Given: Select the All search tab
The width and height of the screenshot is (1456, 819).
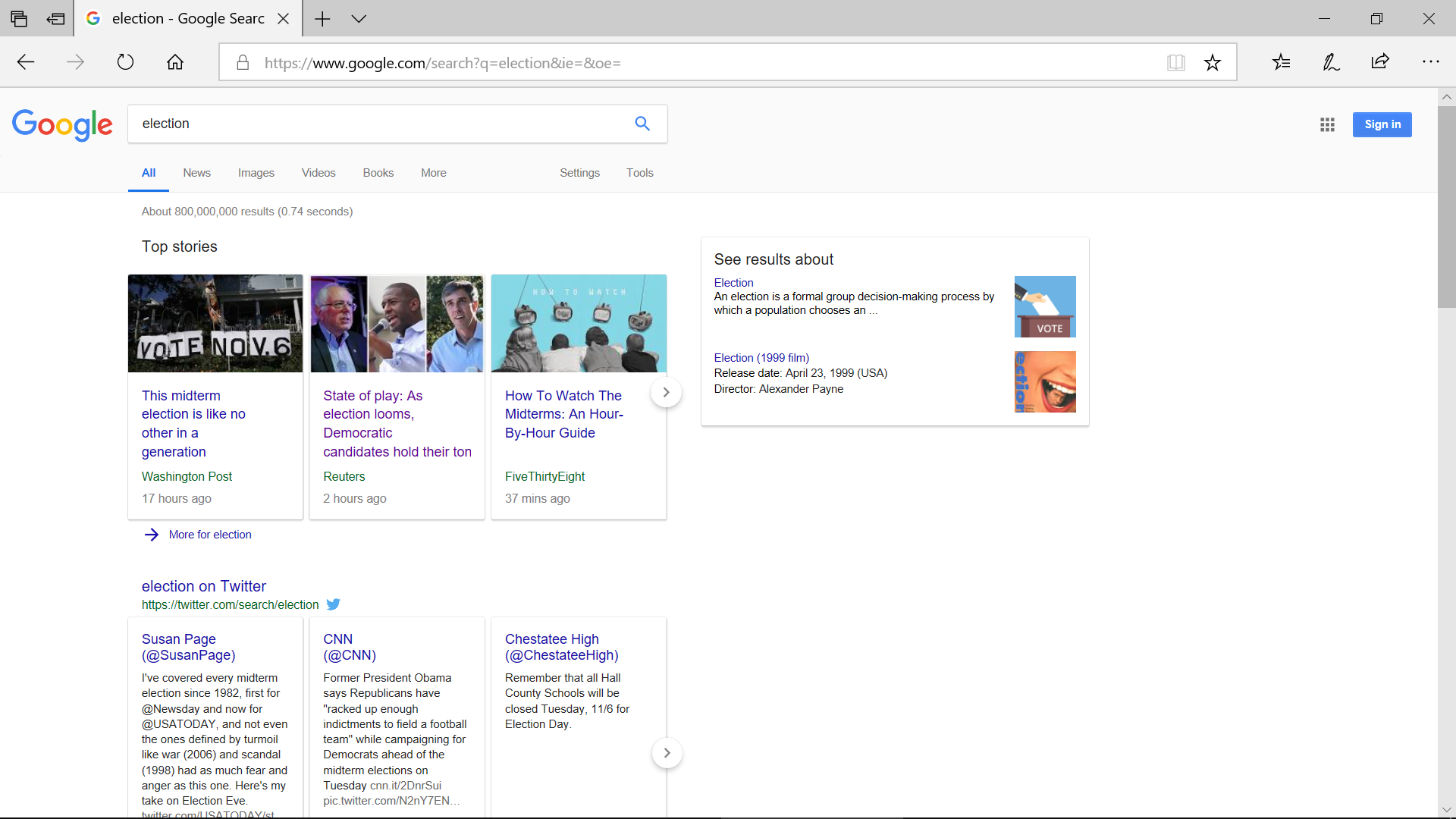Looking at the screenshot, I should point(149,173).
